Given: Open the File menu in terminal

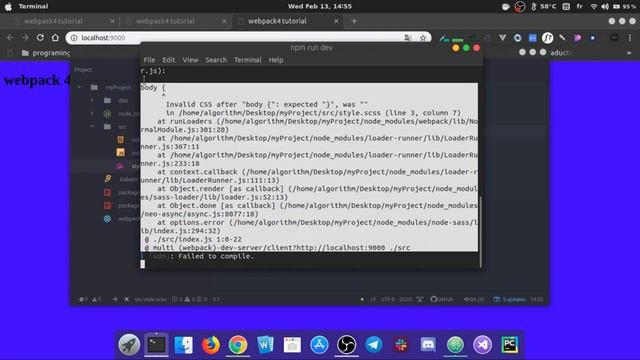Looking at the screenshot, I should coord(149,60).
